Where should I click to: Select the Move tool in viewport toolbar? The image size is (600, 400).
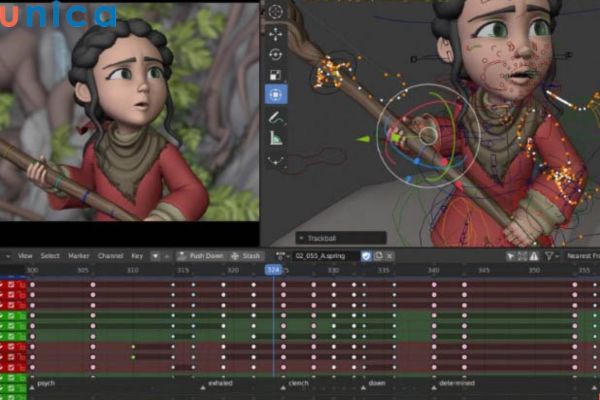[x=275, y=33]
